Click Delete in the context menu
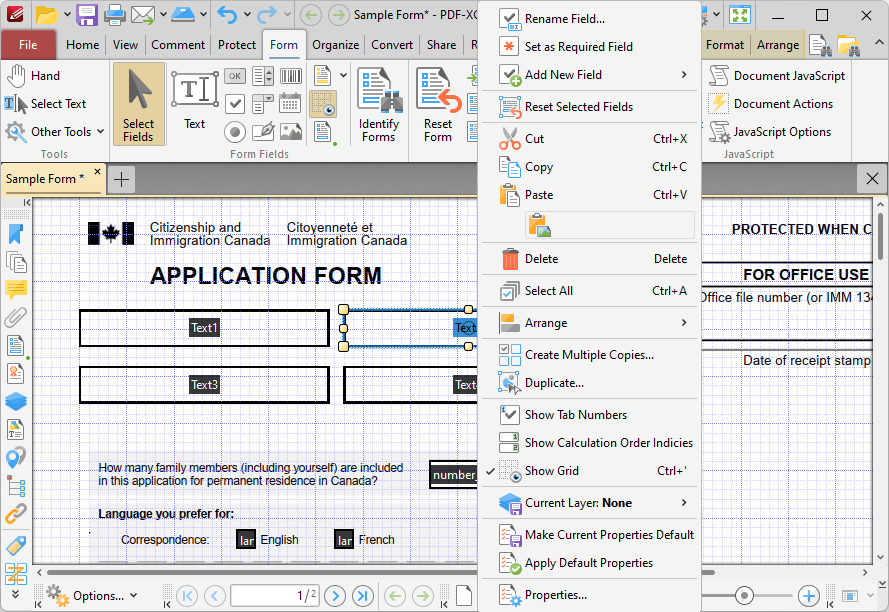 tap(589, 259)
